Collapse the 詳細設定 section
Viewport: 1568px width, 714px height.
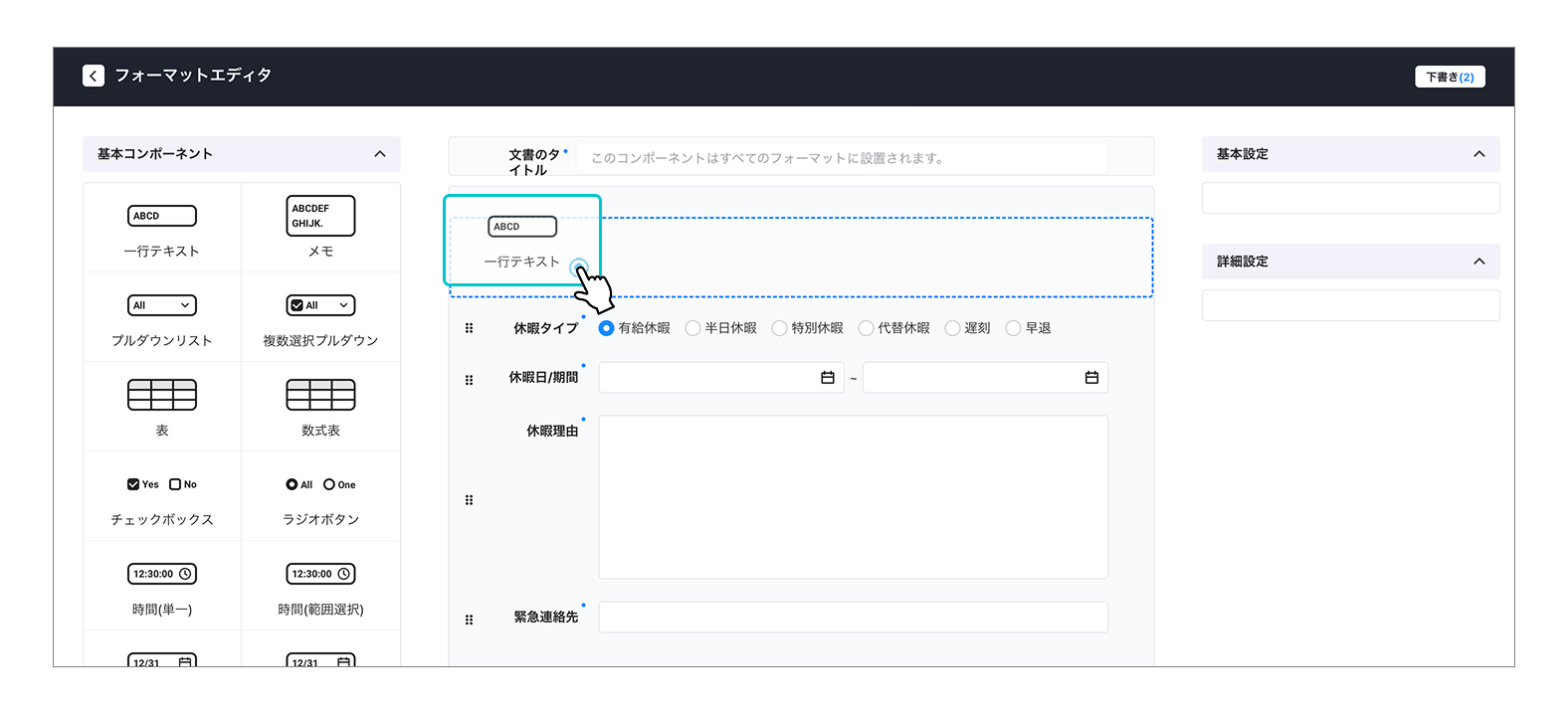tap(1479, 262)
